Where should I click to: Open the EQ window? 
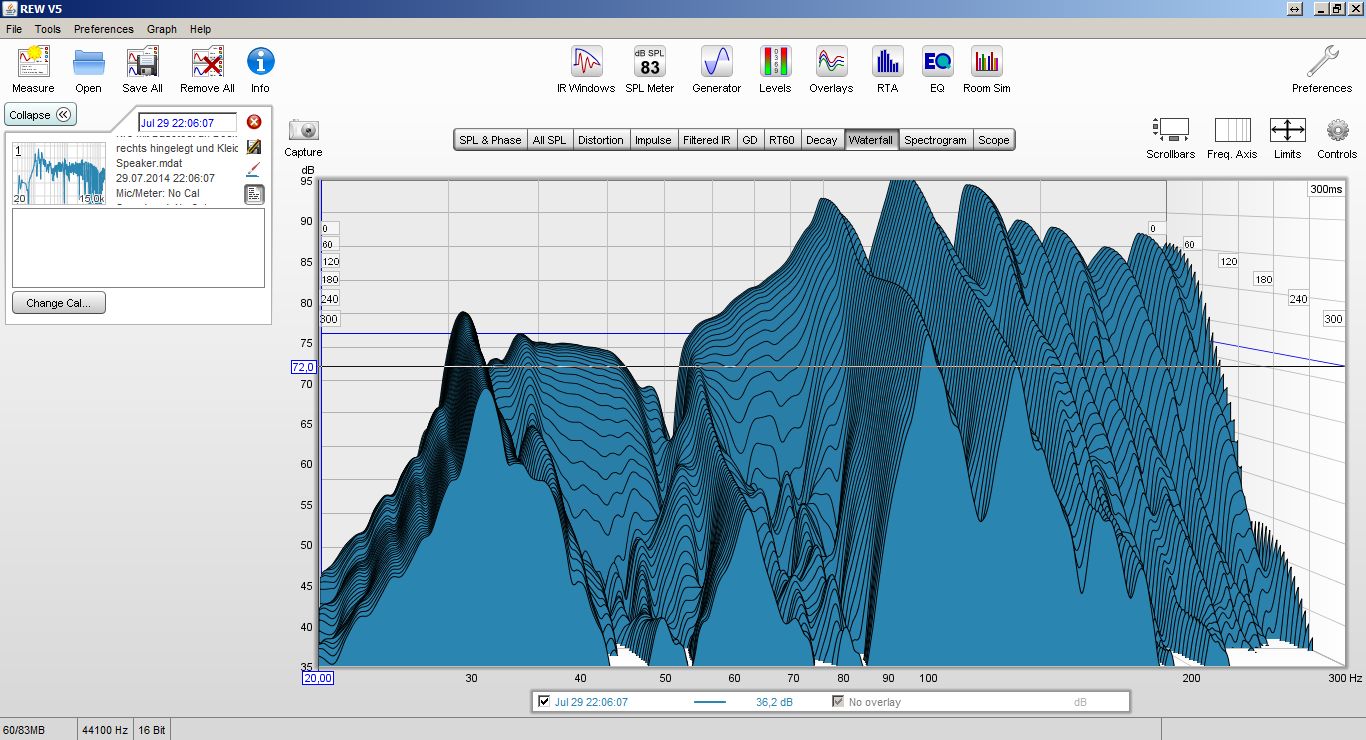pyautogui.click(x=937, y=62)
